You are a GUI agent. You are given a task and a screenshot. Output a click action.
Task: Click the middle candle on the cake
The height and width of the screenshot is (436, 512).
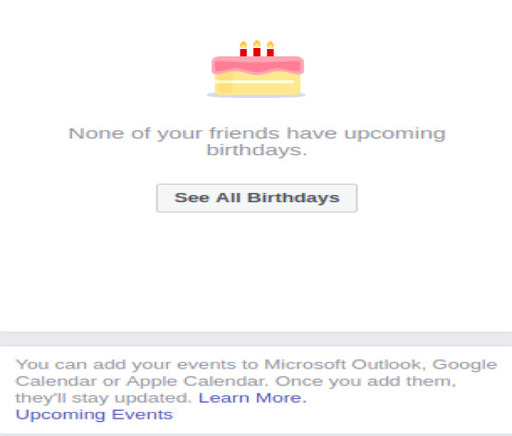tap(257, 48)
